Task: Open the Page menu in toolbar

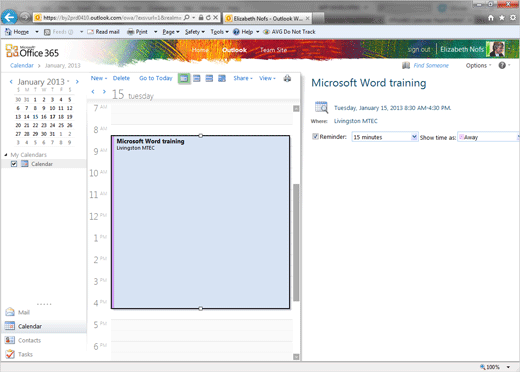Action: click(171, 32)
